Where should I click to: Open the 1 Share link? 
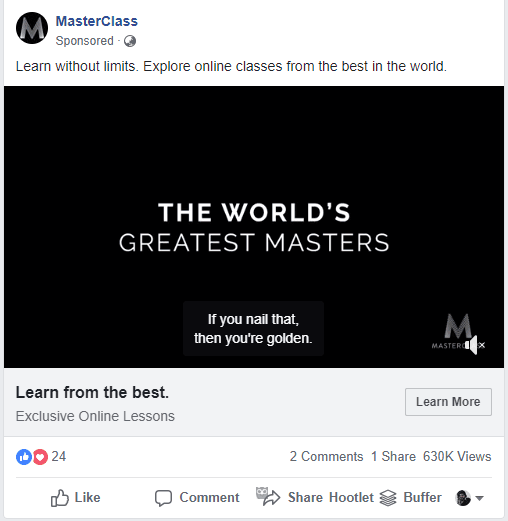tap(393, 456)
